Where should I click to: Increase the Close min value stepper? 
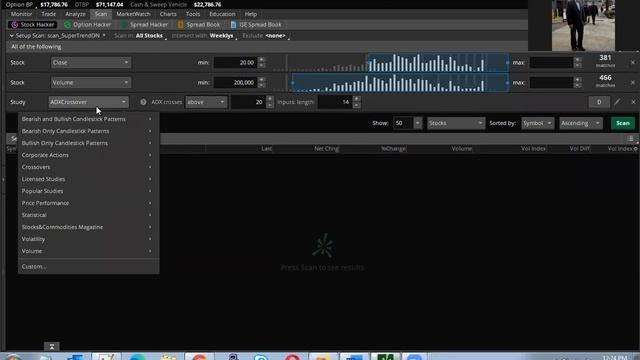click(x=262, y=60)
